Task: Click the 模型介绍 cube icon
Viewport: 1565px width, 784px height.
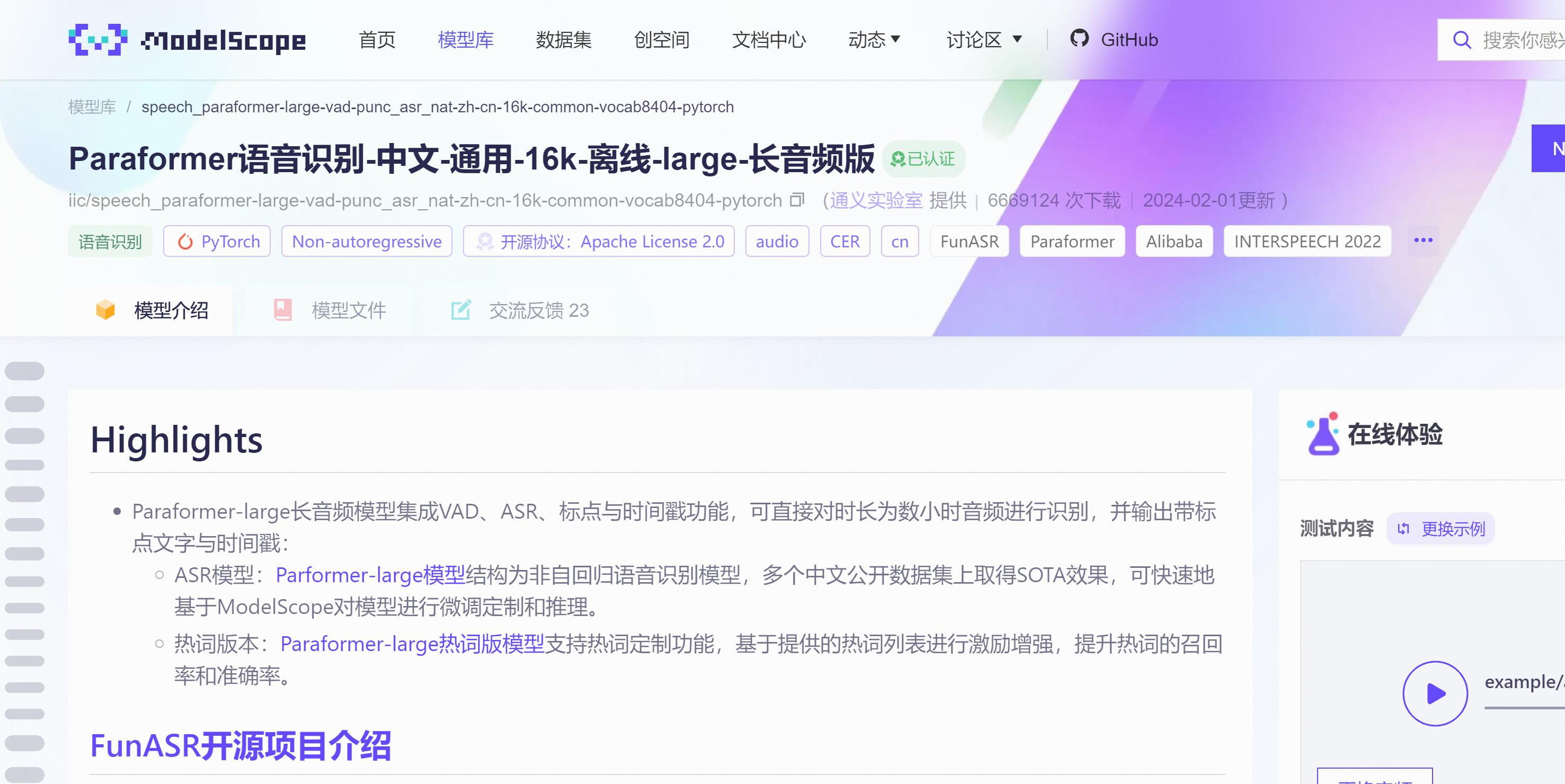Action: pos(106,310)
